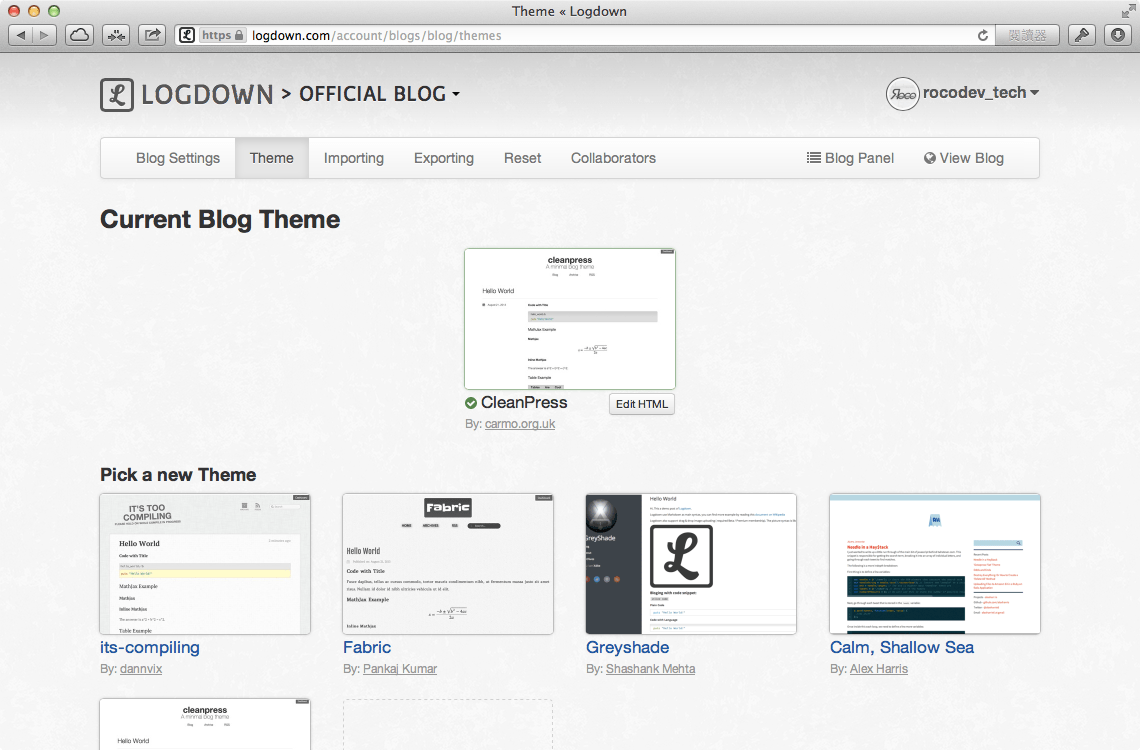This screenshot has height=750, width=1140.
Task: Open the Share button in toolbar
Action: pyautogui.click(x=152, y=35)
